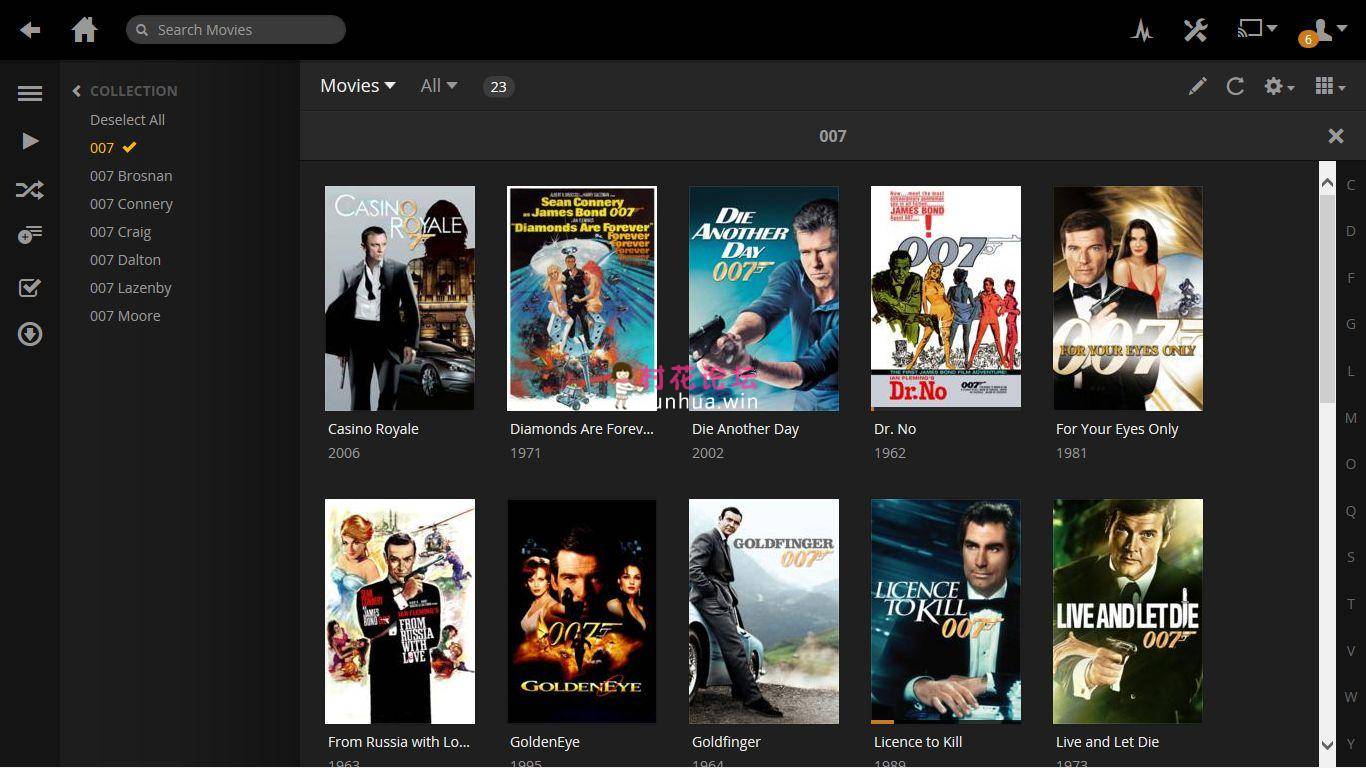Viewport: 1366px width, 768px height.
Task: Open the activity pulse icon
Action: [1142, 30]
